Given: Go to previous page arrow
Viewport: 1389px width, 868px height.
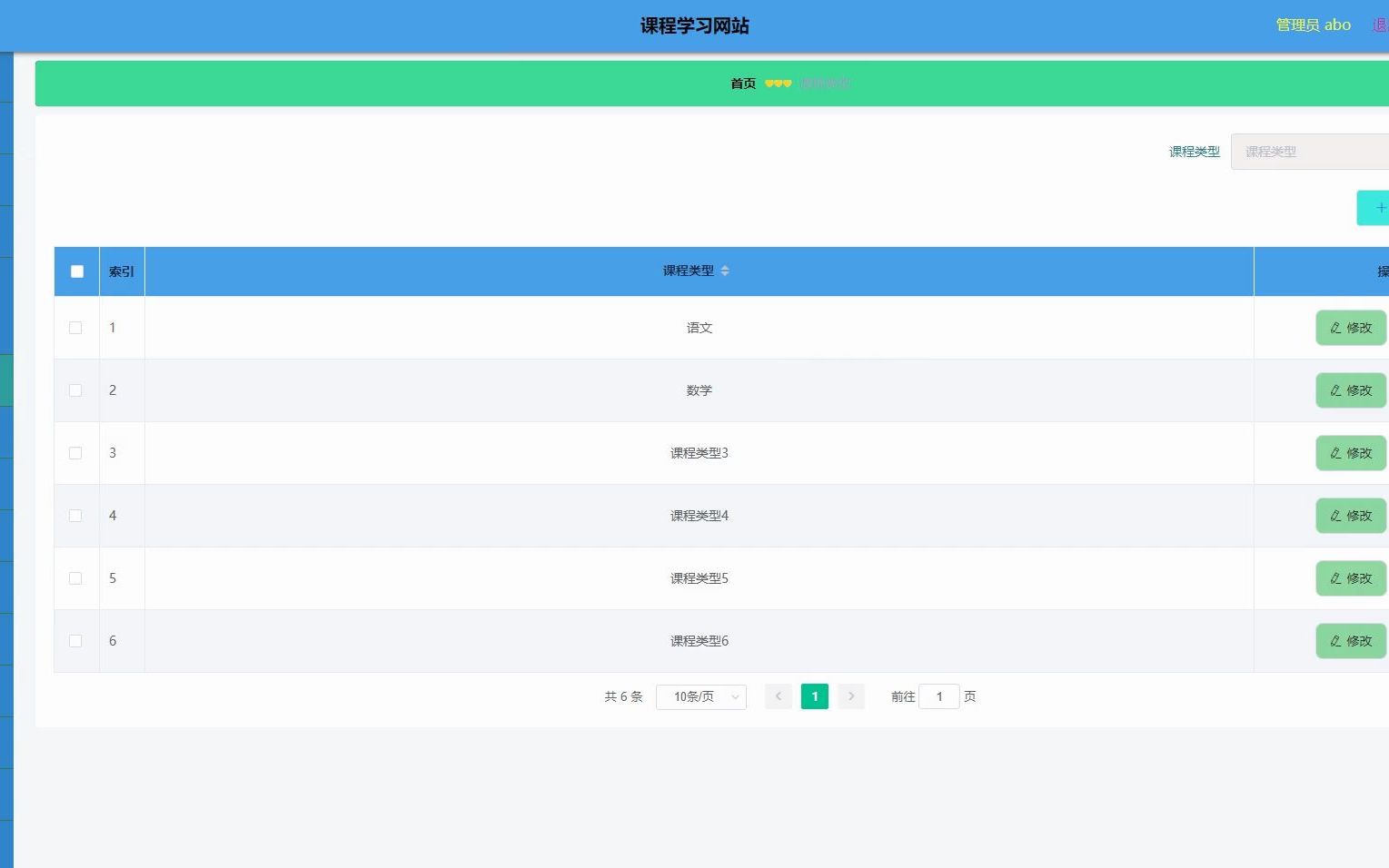Looking at the screenshot, I should (779, 696).
